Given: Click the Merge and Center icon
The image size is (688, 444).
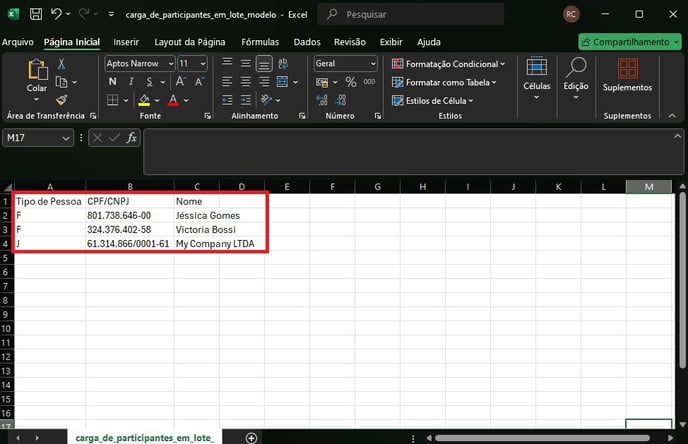Looking at the screenshot, I should [x=283, y=82].
